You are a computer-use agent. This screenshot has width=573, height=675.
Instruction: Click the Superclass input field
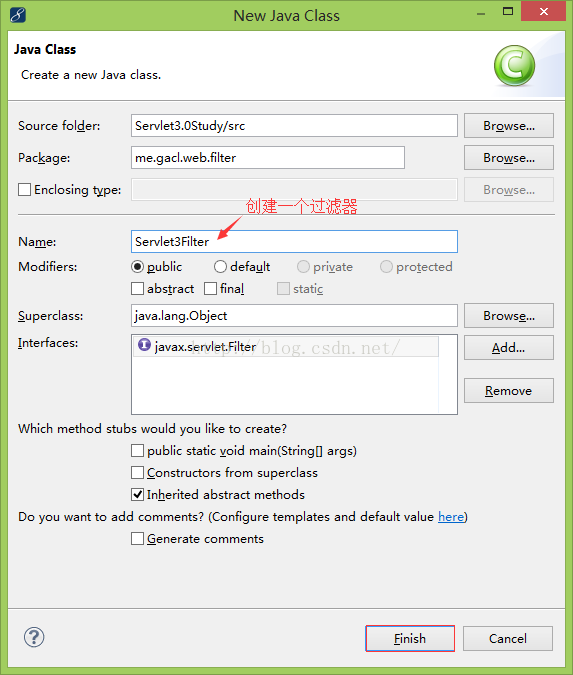(x=294, y=316)
